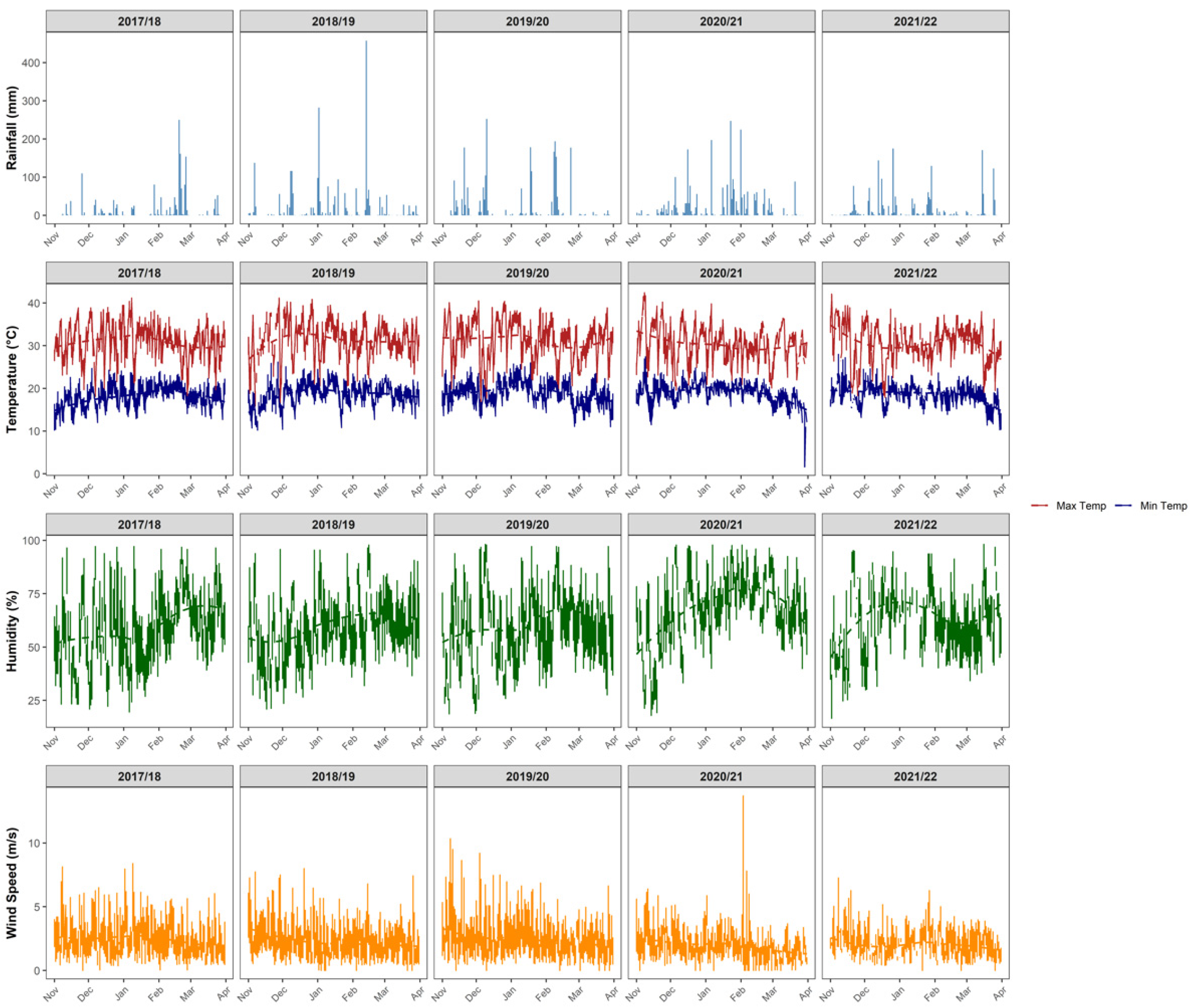Viewport: 1191px width, 1008px height.
Task: Click the Temperature (°C) axis label
Action: [x=12, y=380]
